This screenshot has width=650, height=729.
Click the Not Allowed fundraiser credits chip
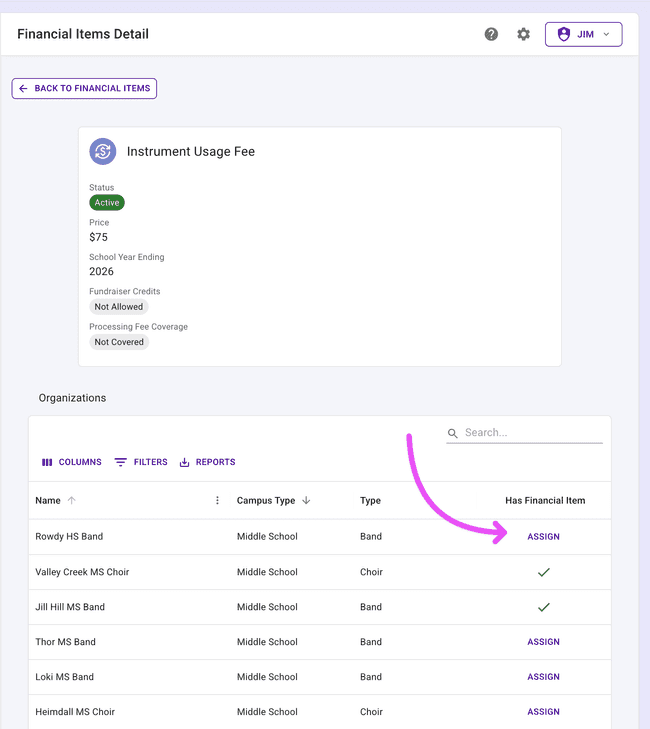tap(119, 307)
